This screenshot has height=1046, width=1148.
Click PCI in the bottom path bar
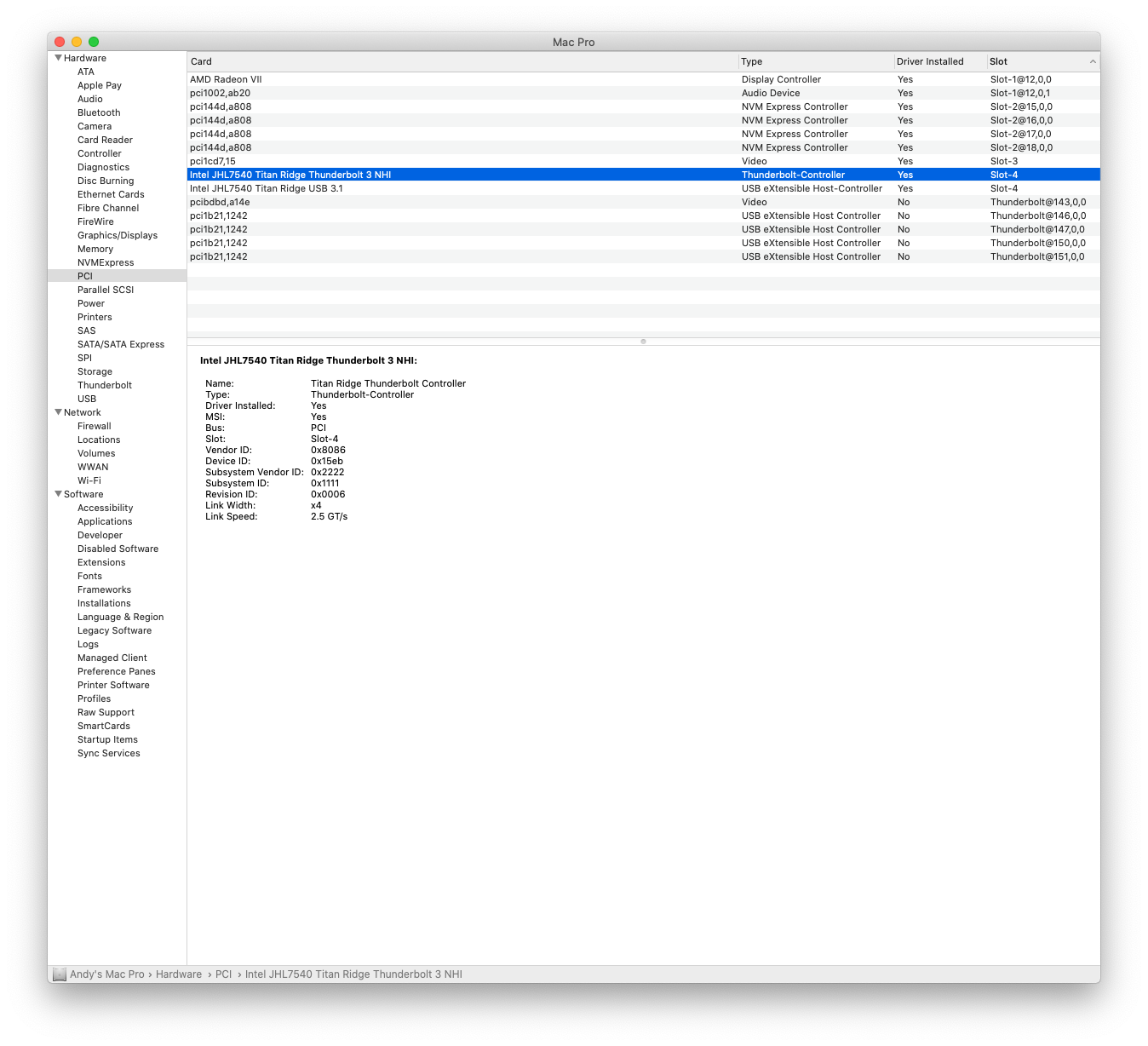coord(223,974)
